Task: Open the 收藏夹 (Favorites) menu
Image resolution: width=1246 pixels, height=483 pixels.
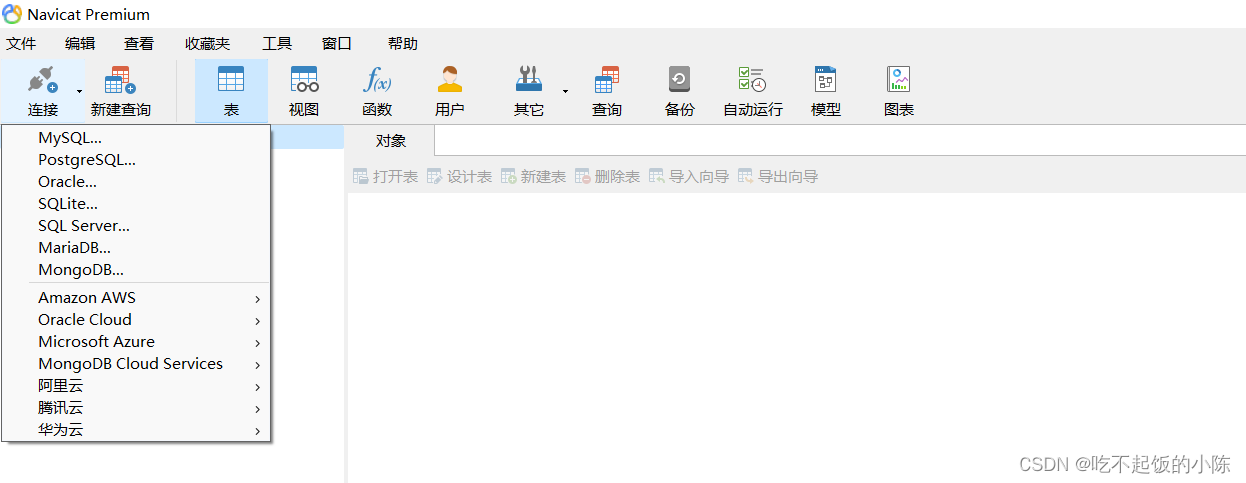Action: pyautogui.click(x=207, y=43)
